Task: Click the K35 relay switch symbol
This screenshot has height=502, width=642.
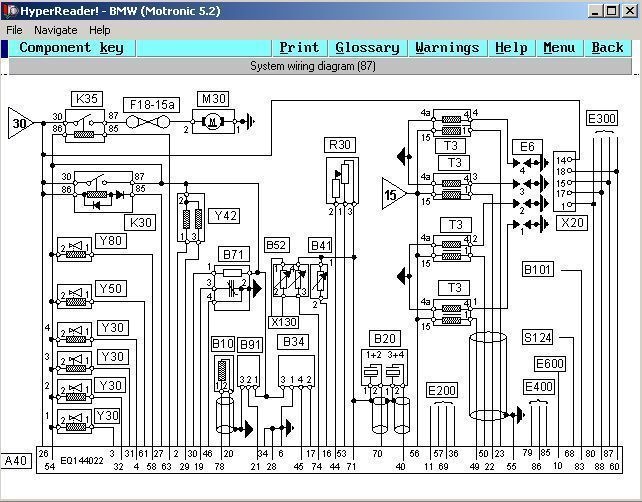Action: point(85,126)
